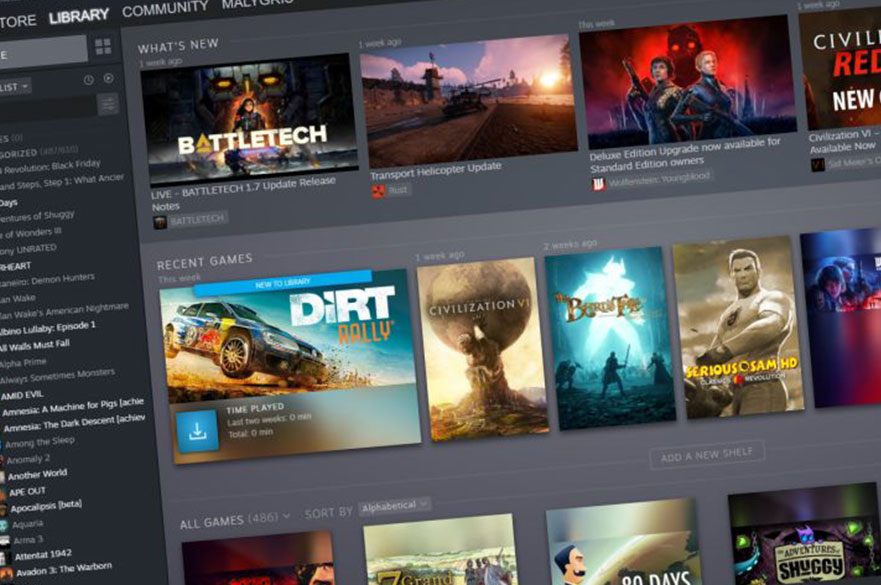This screenshot has width=881, height=585.
Task: Click the Wolfenstein: Youngblood tag label
Action: click(659, 180)
